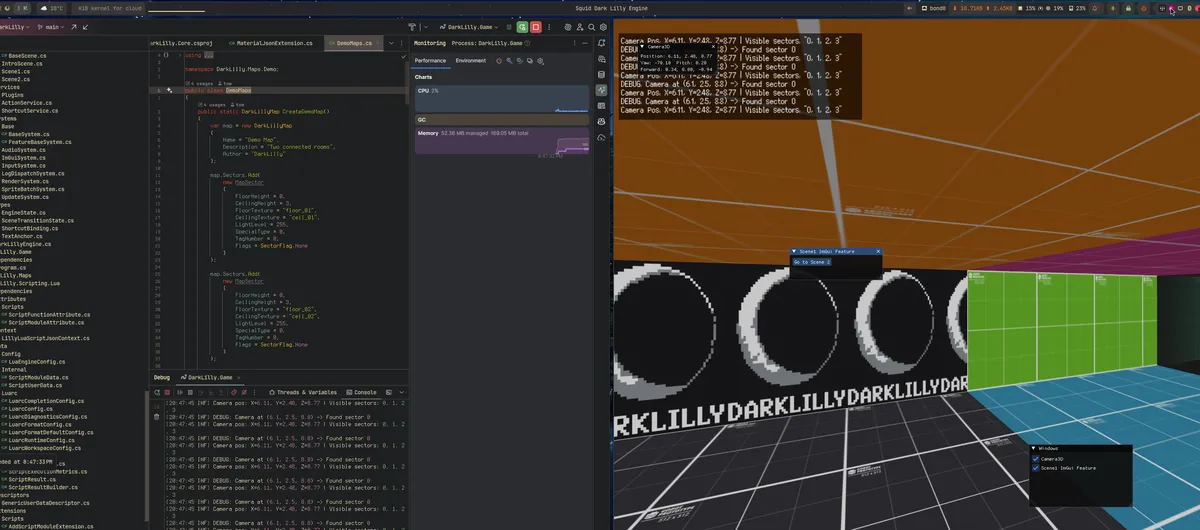
Task: Click the green rerun debug button
Action: 522,27
